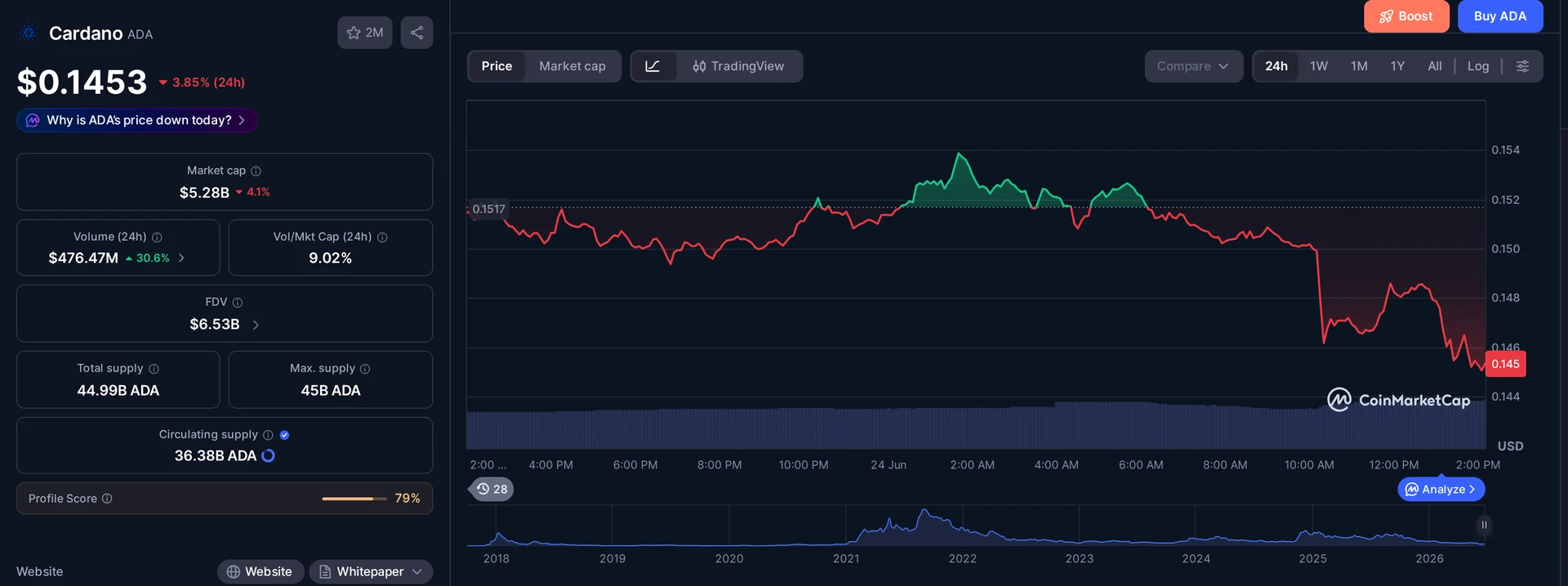Click the mini history range chart
1568x586 pixels.
pyautogui.click(x=975, y=526)
